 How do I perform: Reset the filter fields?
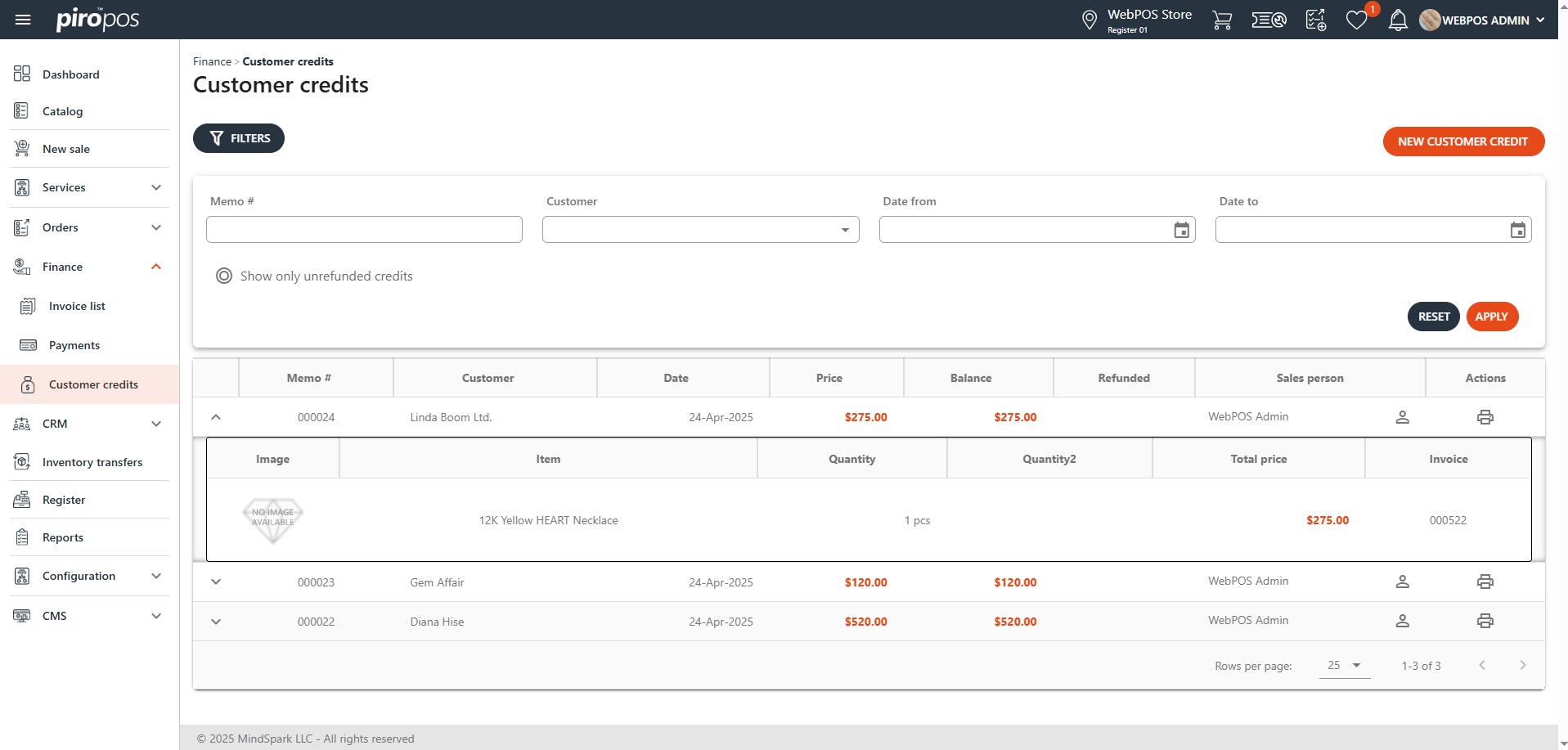tap(1433, 317)
